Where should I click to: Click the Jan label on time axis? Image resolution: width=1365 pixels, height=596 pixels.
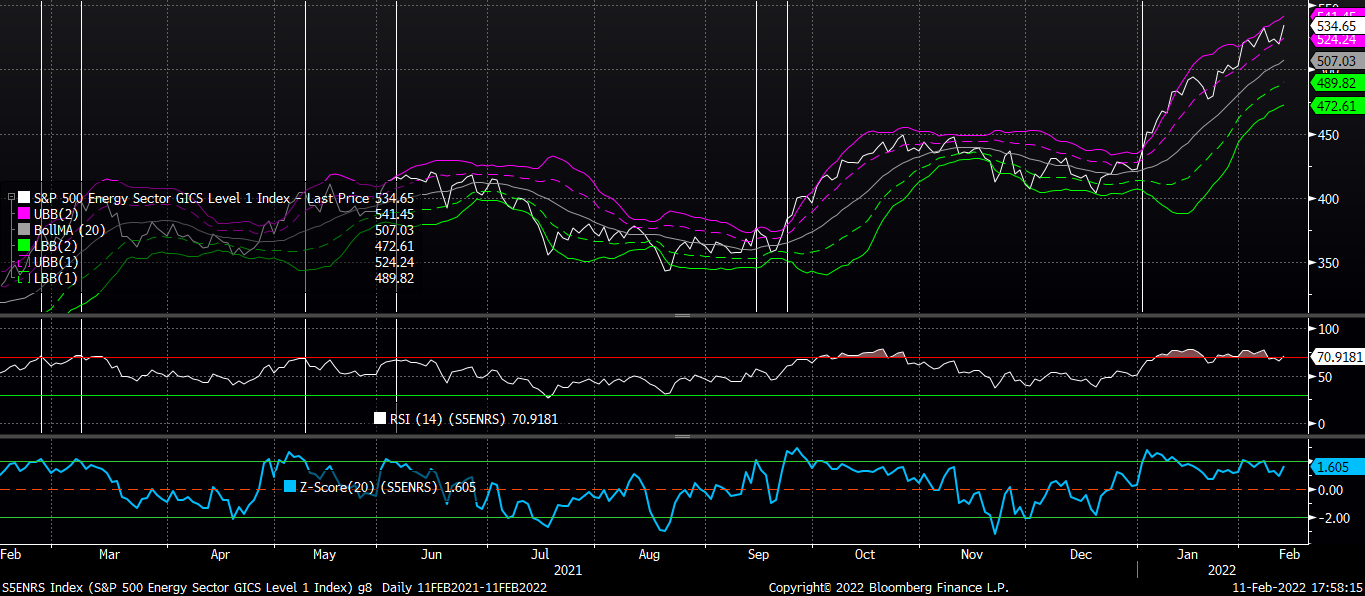pyautogui.click(x=1186, y=554)
